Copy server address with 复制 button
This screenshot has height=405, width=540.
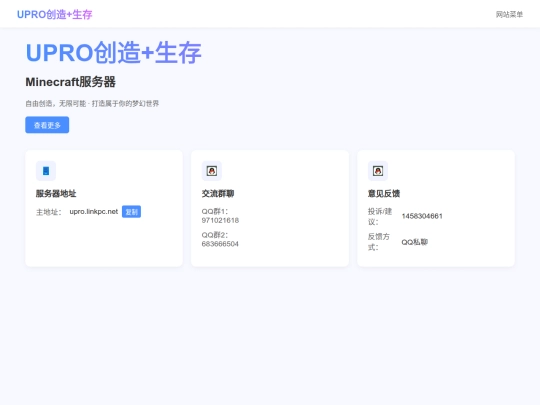[132, 212]
